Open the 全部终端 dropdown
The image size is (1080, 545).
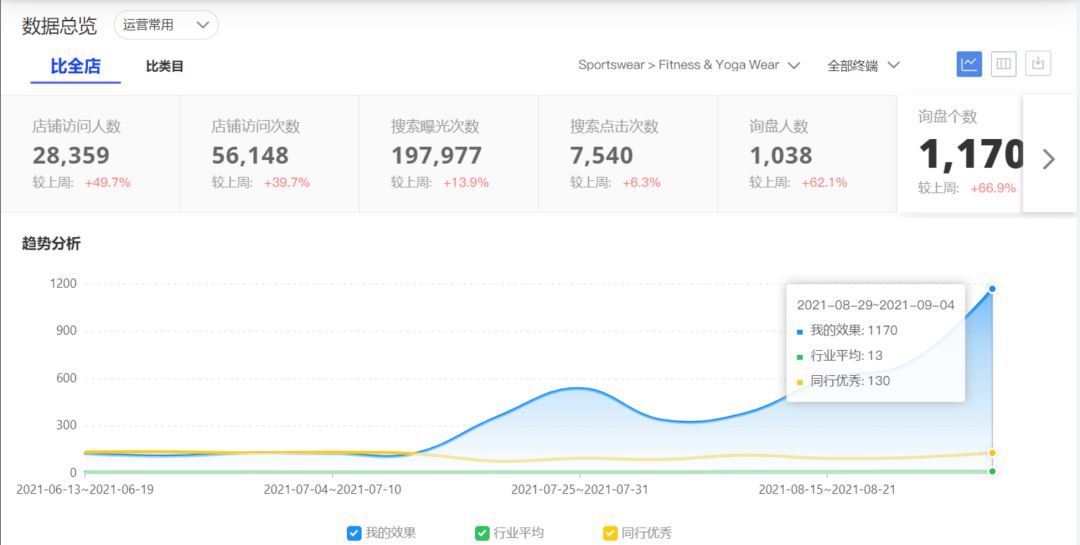(864, 65)
